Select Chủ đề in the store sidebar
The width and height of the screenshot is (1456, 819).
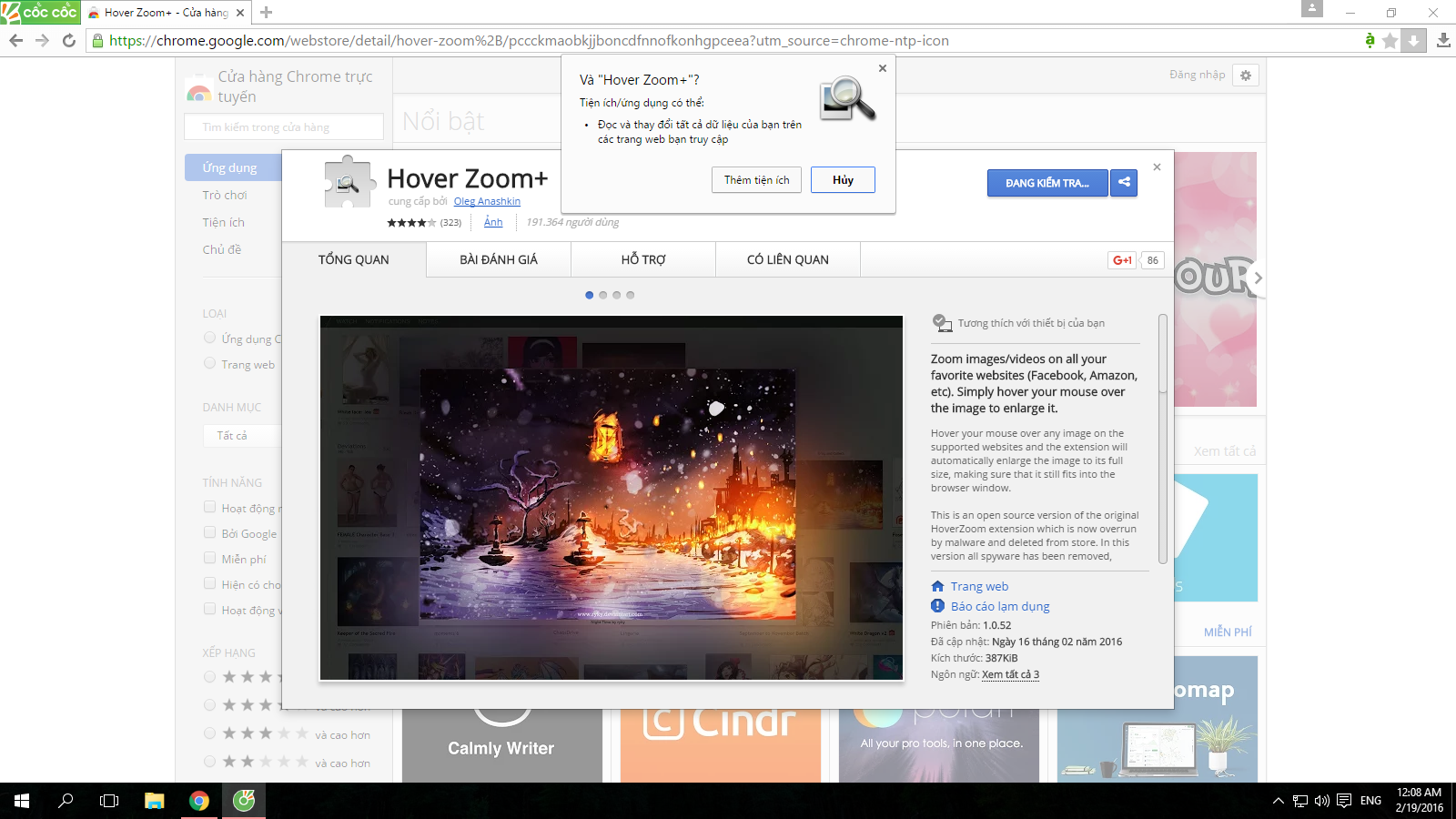tap(221, 249)
